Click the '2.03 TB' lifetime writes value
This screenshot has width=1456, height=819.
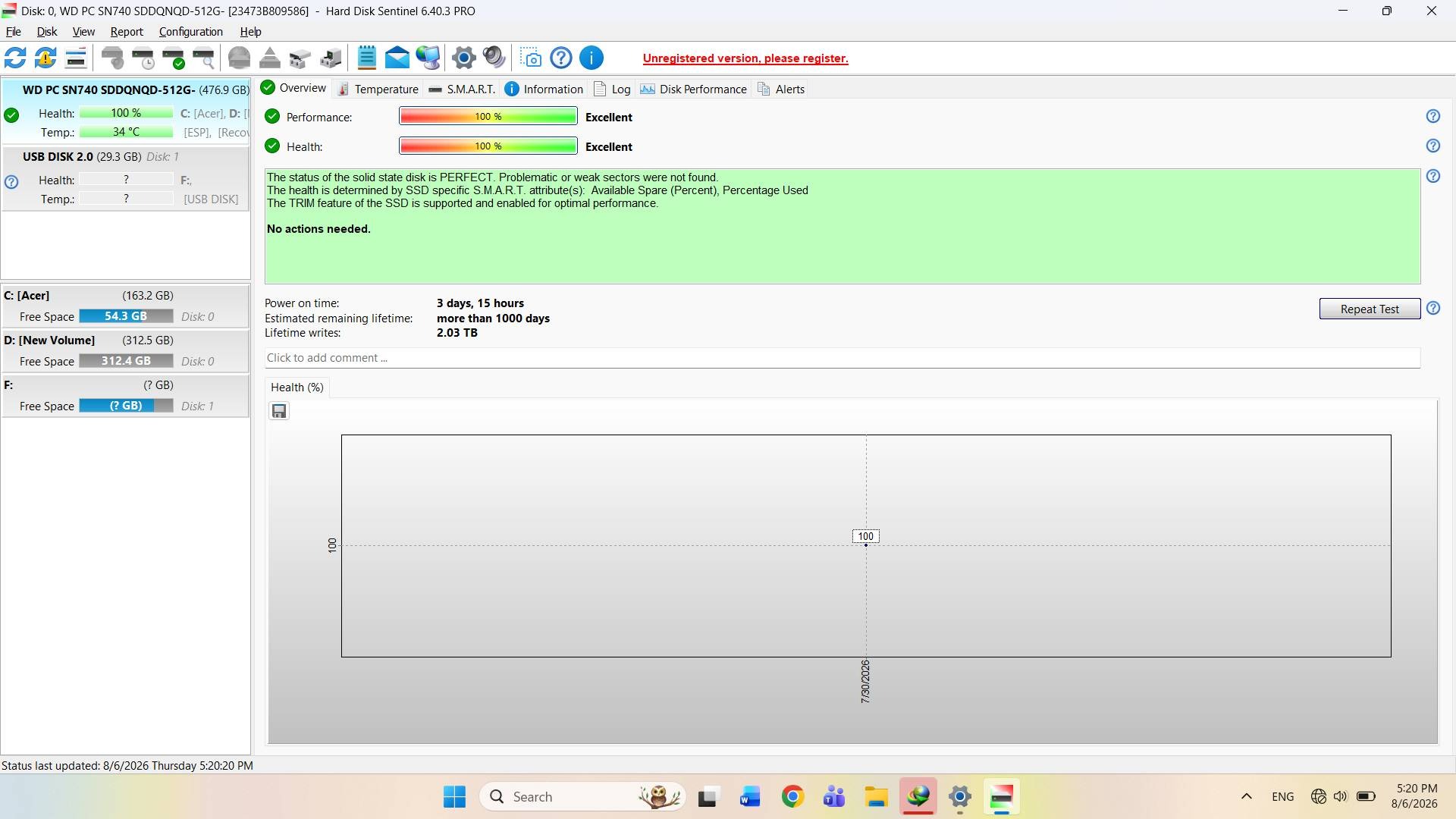[x=457, y=333]
